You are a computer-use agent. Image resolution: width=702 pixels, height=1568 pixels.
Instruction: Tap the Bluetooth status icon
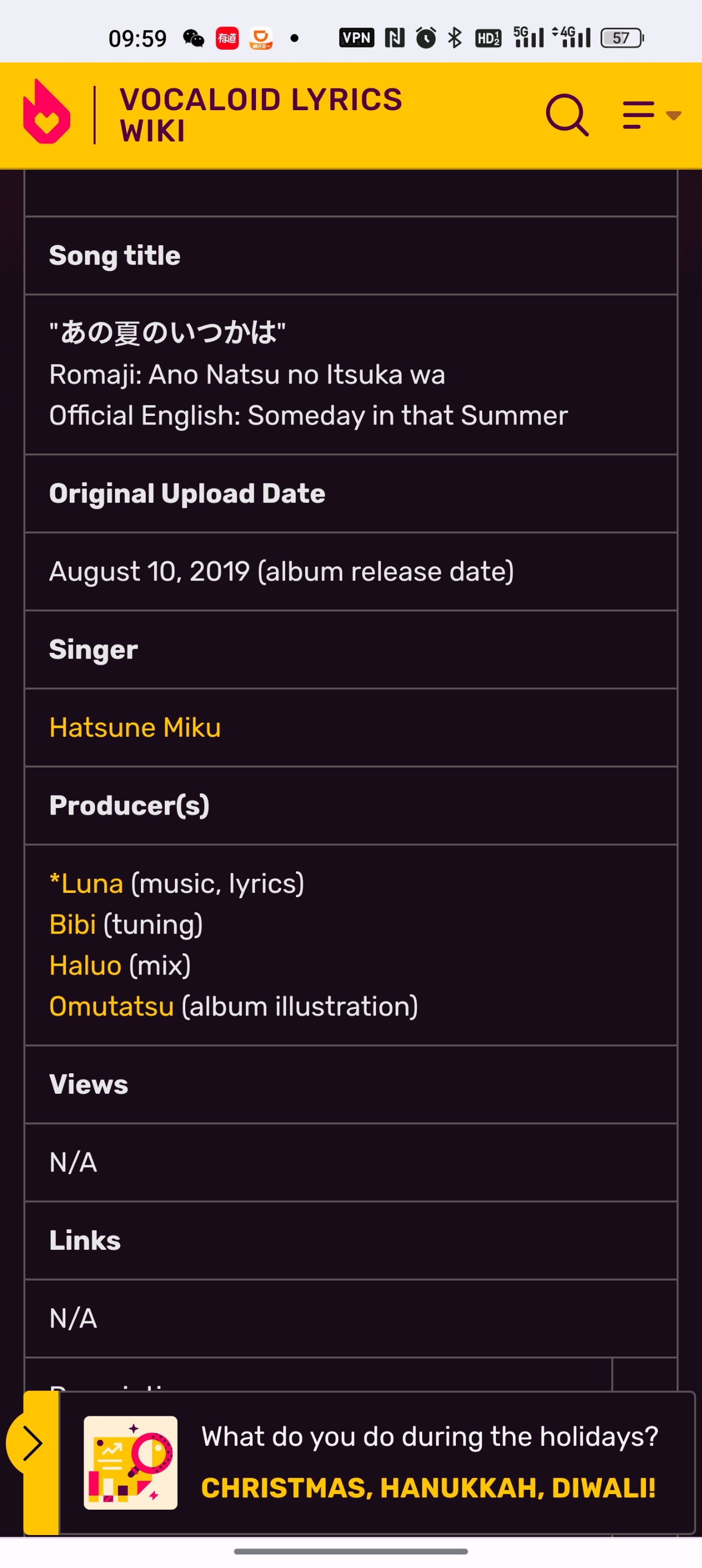pos(455,38)
